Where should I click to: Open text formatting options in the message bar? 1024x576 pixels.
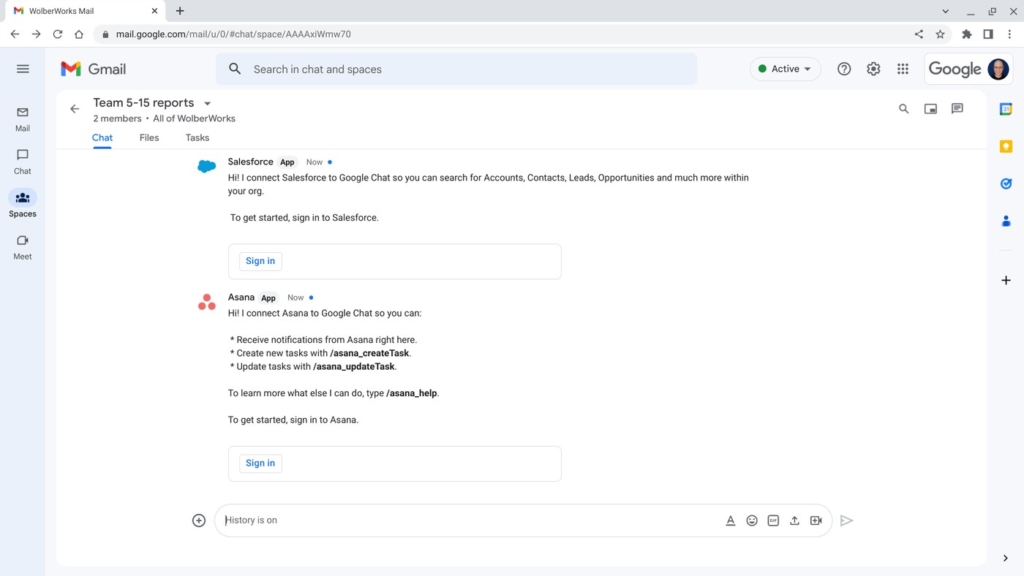point(730,520)
